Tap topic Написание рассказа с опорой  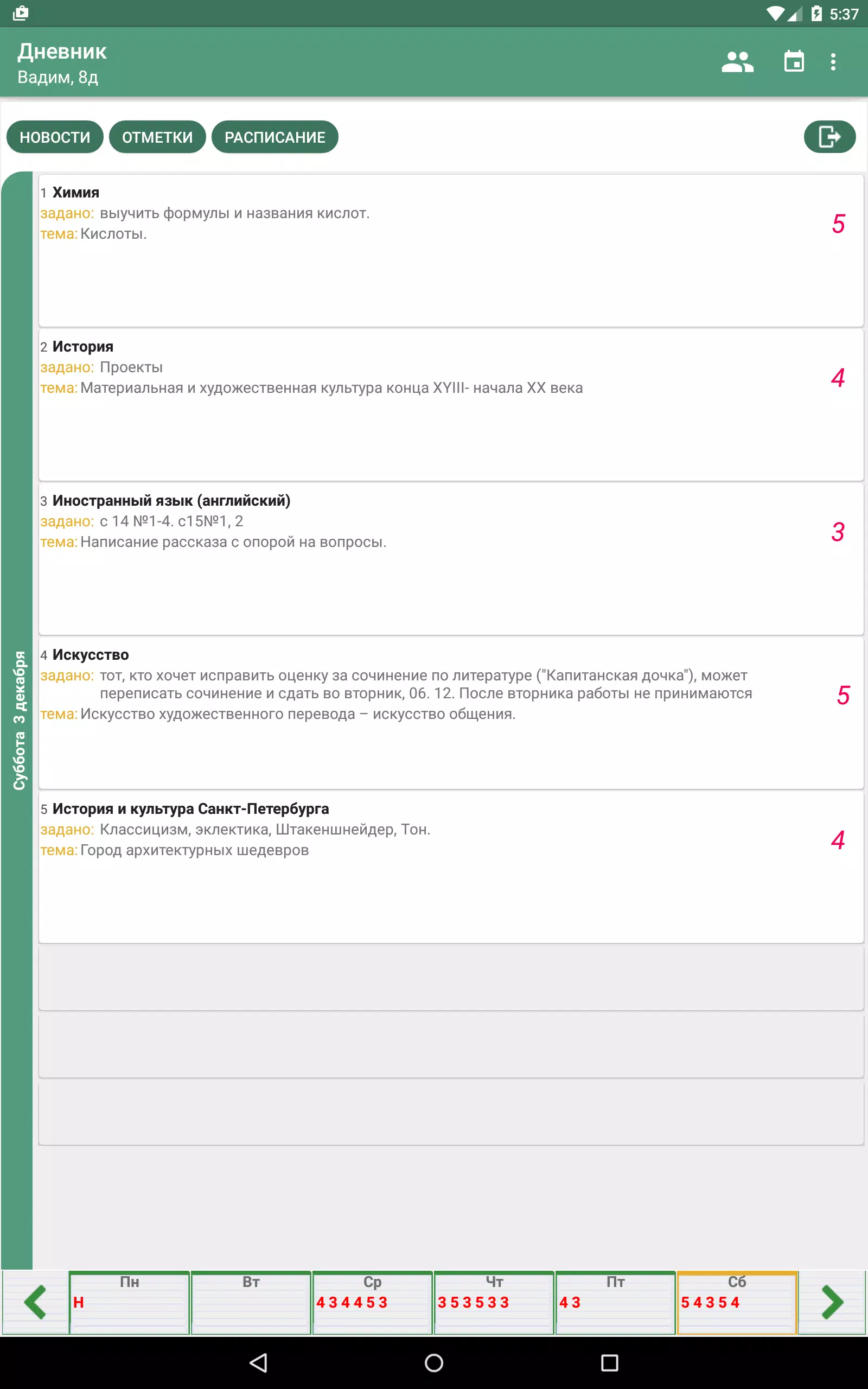click(233, 542)
